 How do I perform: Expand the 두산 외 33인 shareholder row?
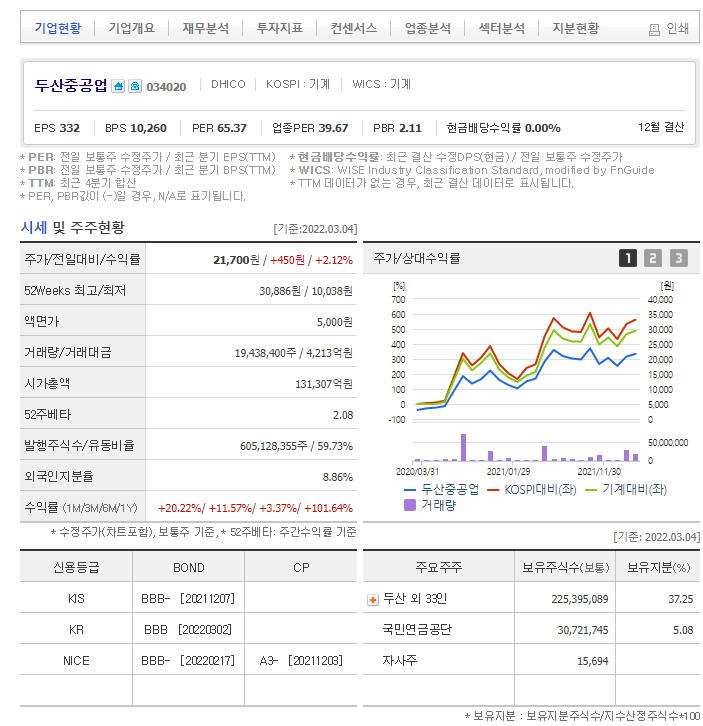pos(372,600)
